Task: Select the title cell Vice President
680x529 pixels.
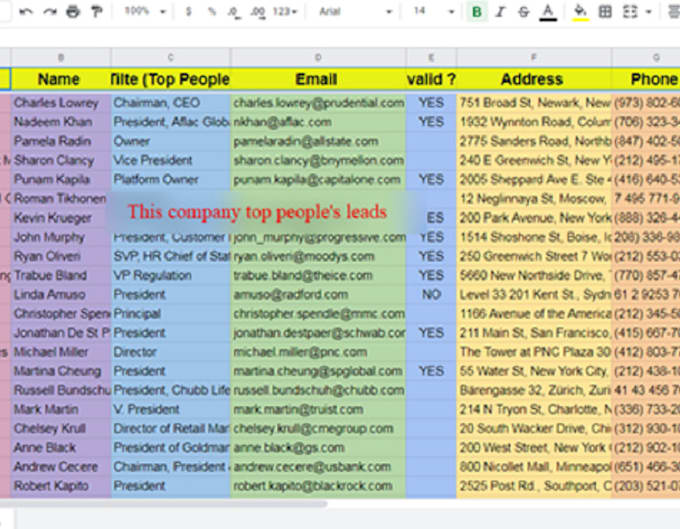Action: tap(170, 160)
